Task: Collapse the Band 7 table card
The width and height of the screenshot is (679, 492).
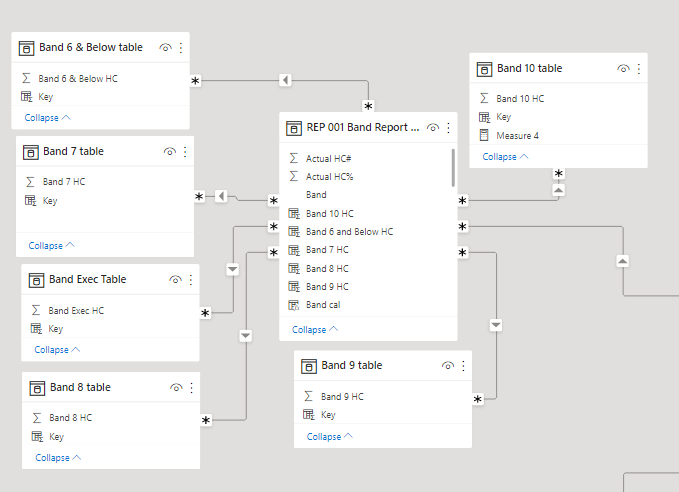Action: coord(52,246)
